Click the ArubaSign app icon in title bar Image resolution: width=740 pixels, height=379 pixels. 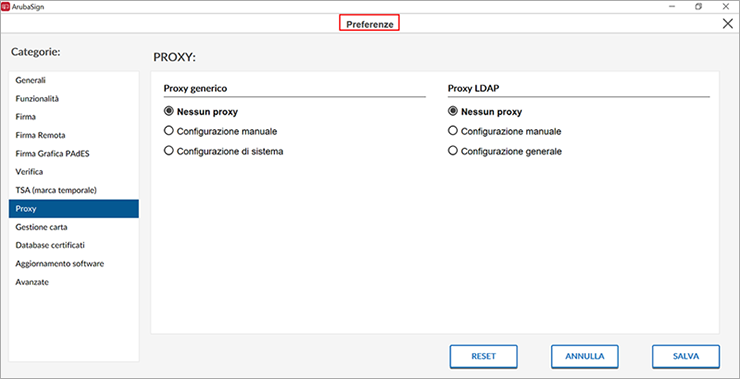click(x=6, y=7)
